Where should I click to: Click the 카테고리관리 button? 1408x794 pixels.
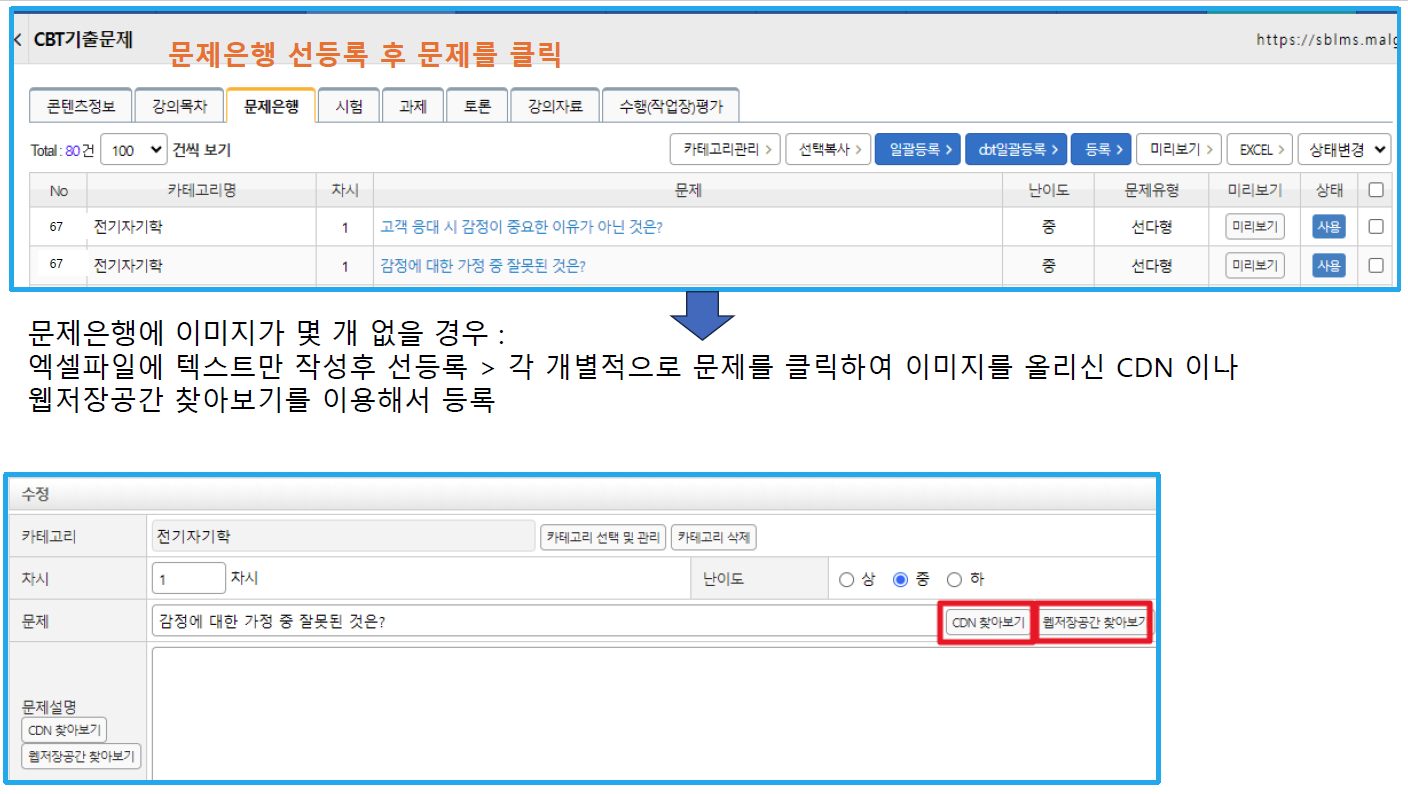pyautogui.click(x=725, y=150)
